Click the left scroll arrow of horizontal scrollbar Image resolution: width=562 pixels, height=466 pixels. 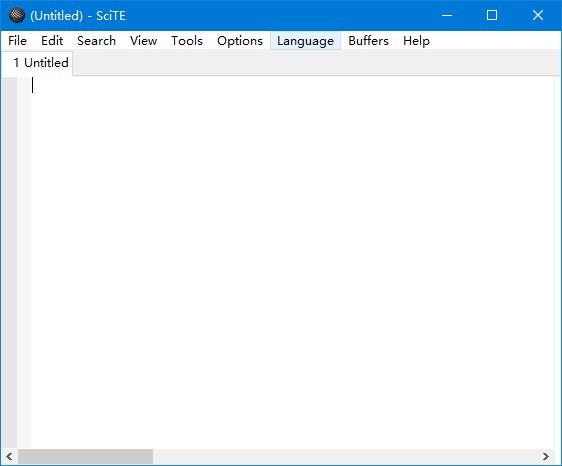click(9, 456)
